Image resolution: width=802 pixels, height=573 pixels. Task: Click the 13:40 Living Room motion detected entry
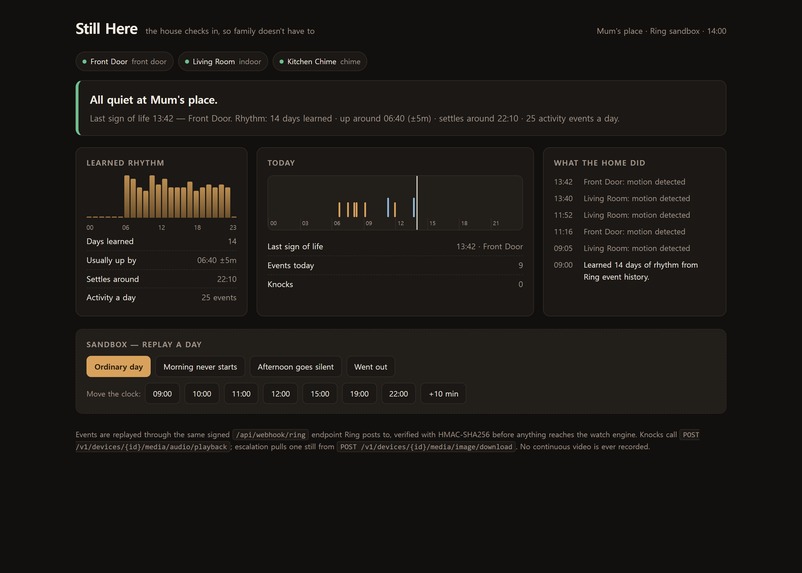(x=634, y=199)
